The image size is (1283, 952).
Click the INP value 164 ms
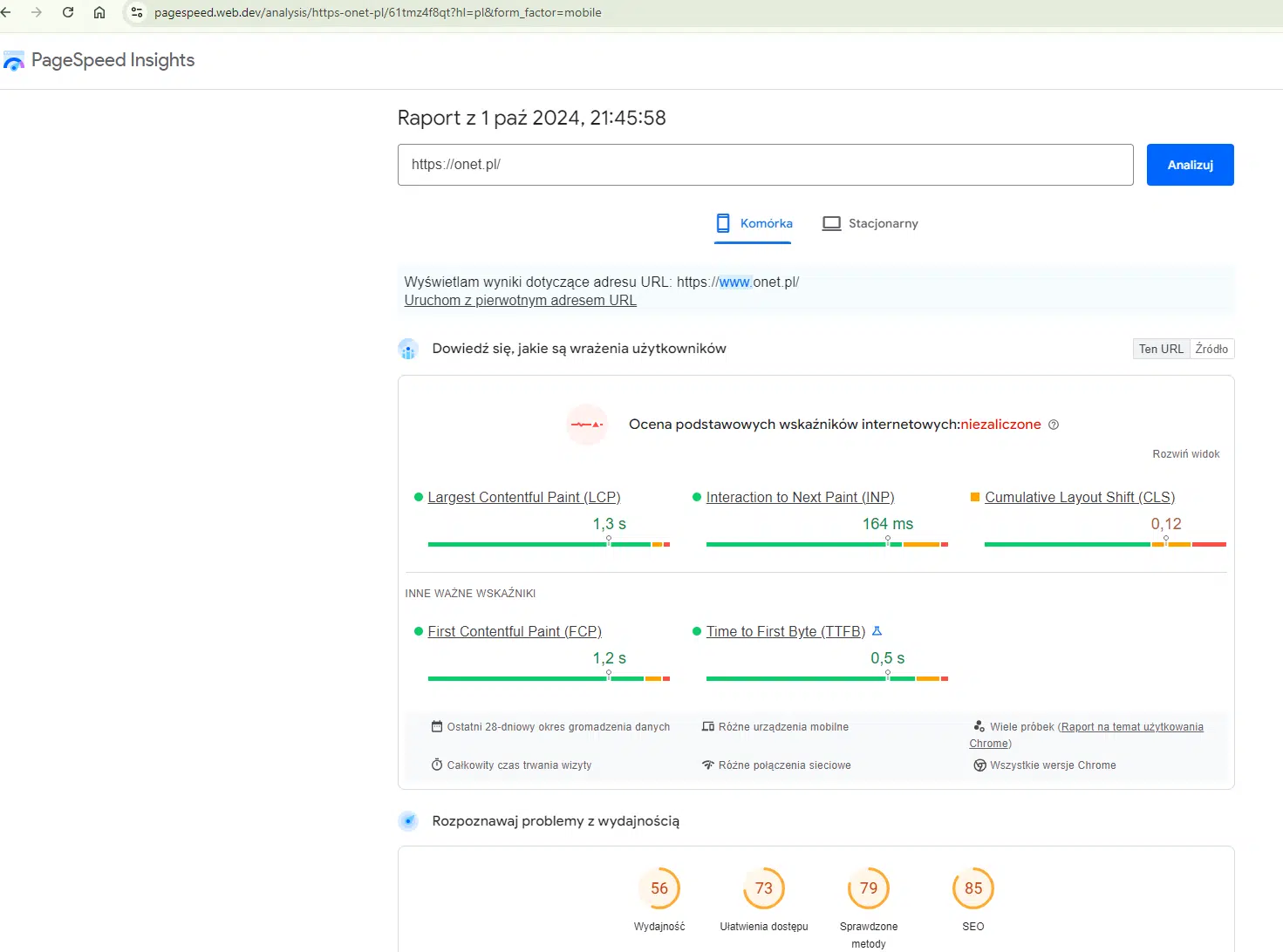pos(888,524)
